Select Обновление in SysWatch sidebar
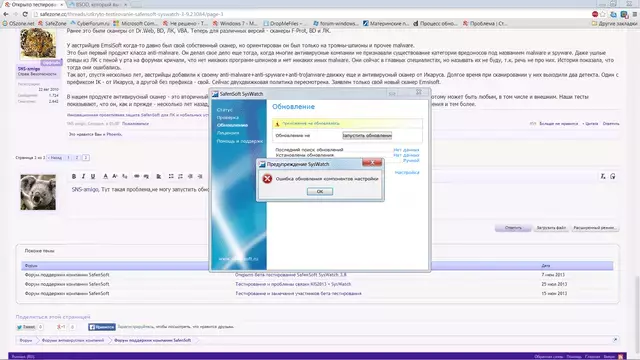This screenshot has width=640, height=360. 232,125
